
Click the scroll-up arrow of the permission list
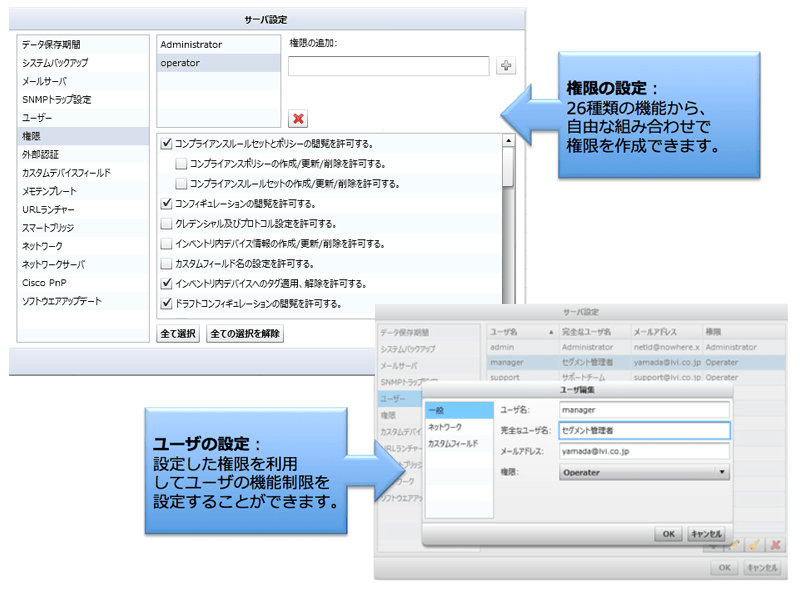(508, 140)
